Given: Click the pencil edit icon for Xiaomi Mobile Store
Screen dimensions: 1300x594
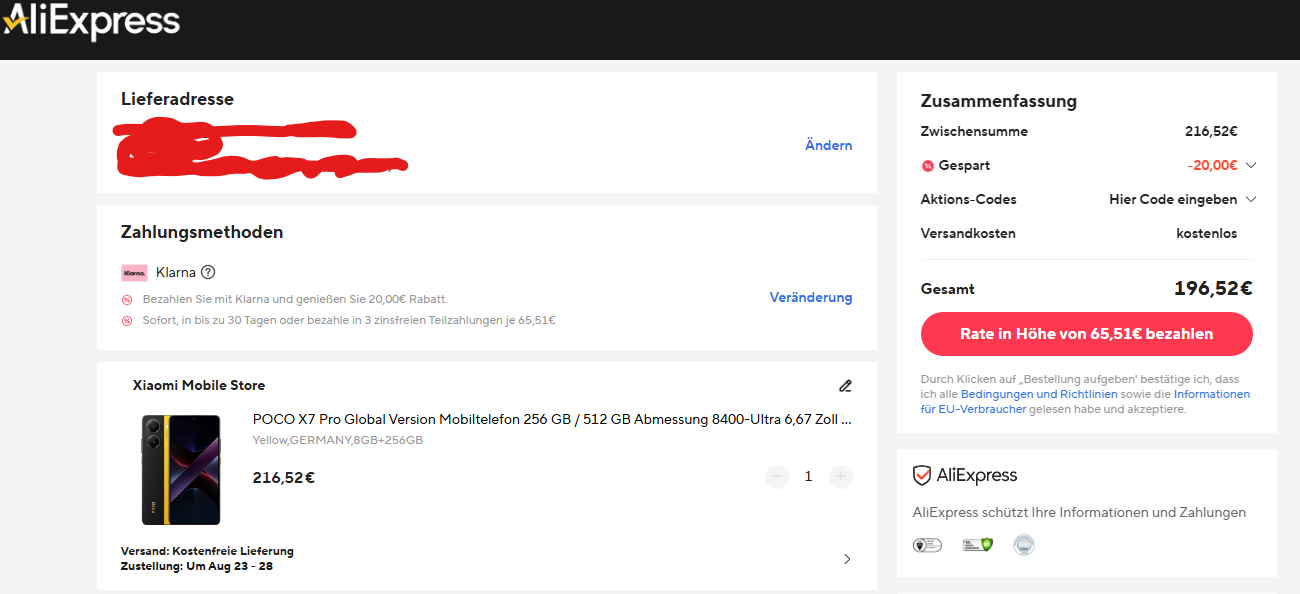Looking at the screenshot, I should [845, 386].
